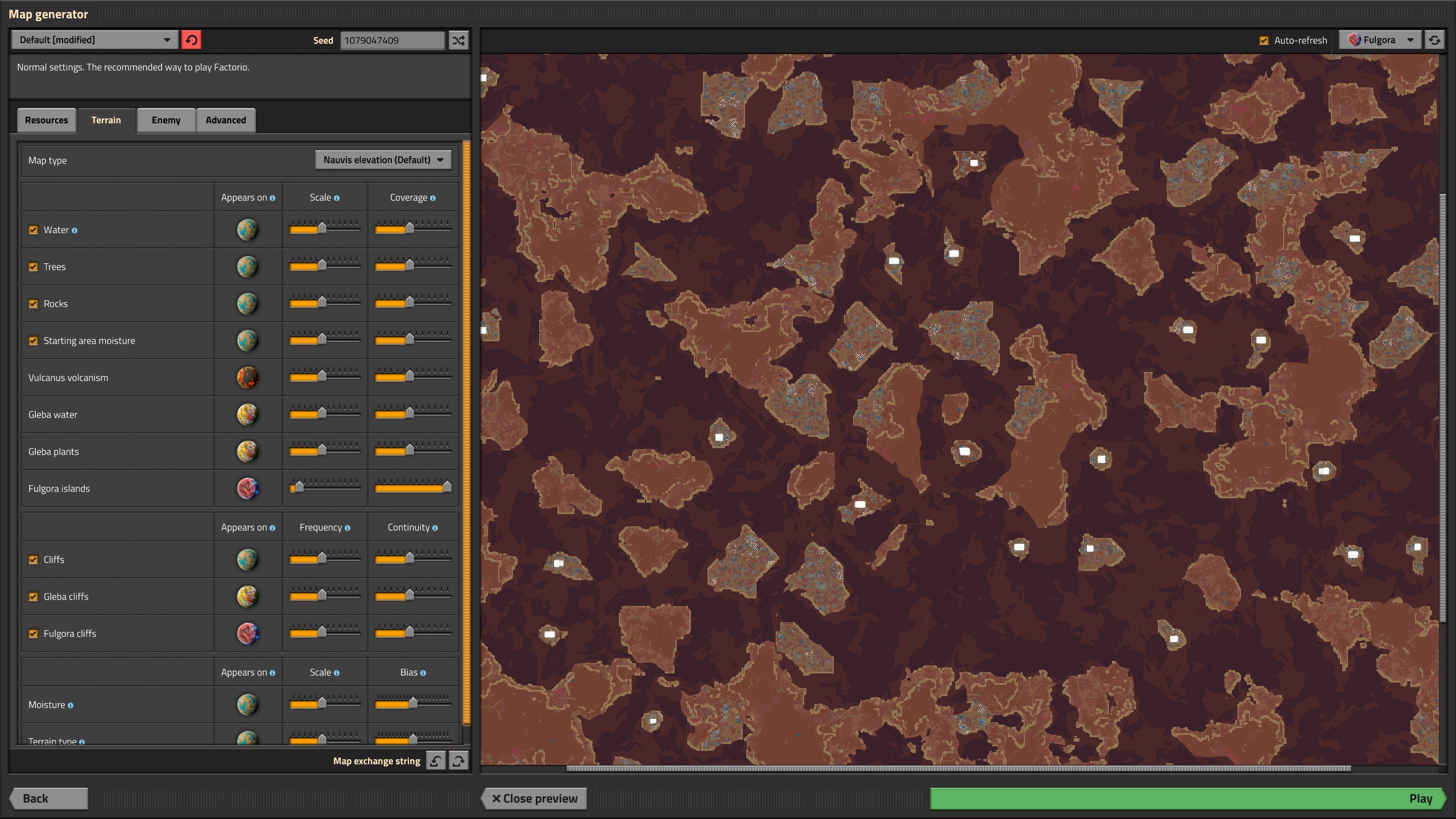
Task: Click the Nauvis planet icon in Water row
Action: tap(247, 230)
